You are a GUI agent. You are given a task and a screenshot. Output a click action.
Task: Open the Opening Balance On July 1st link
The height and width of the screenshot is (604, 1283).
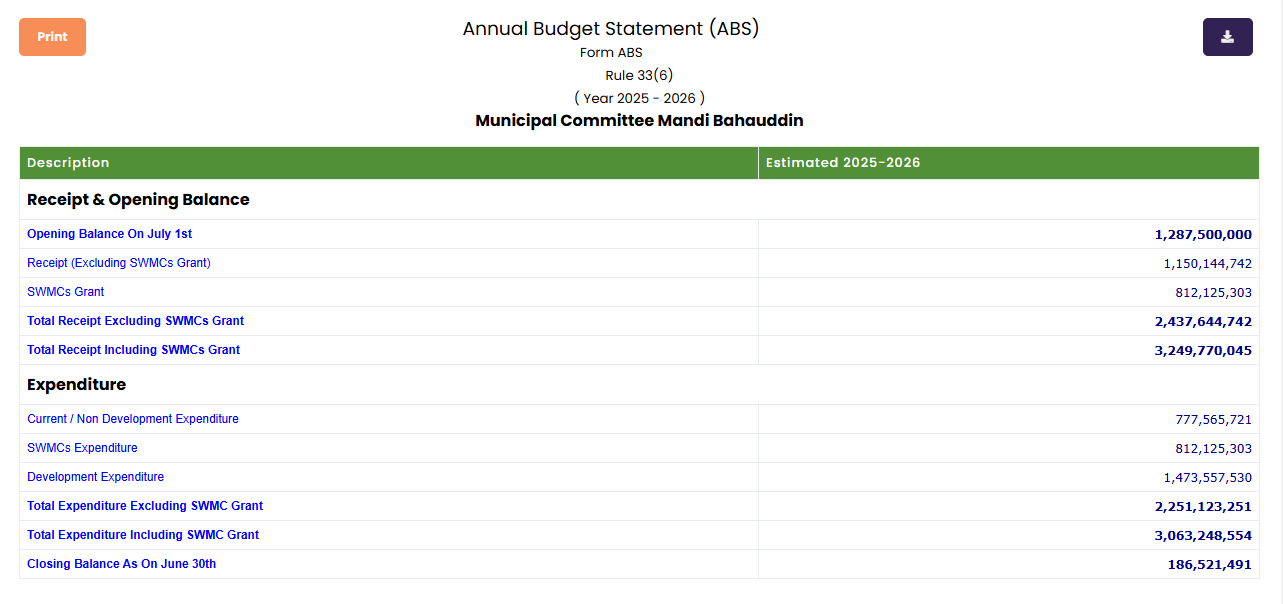pos(109,234)
